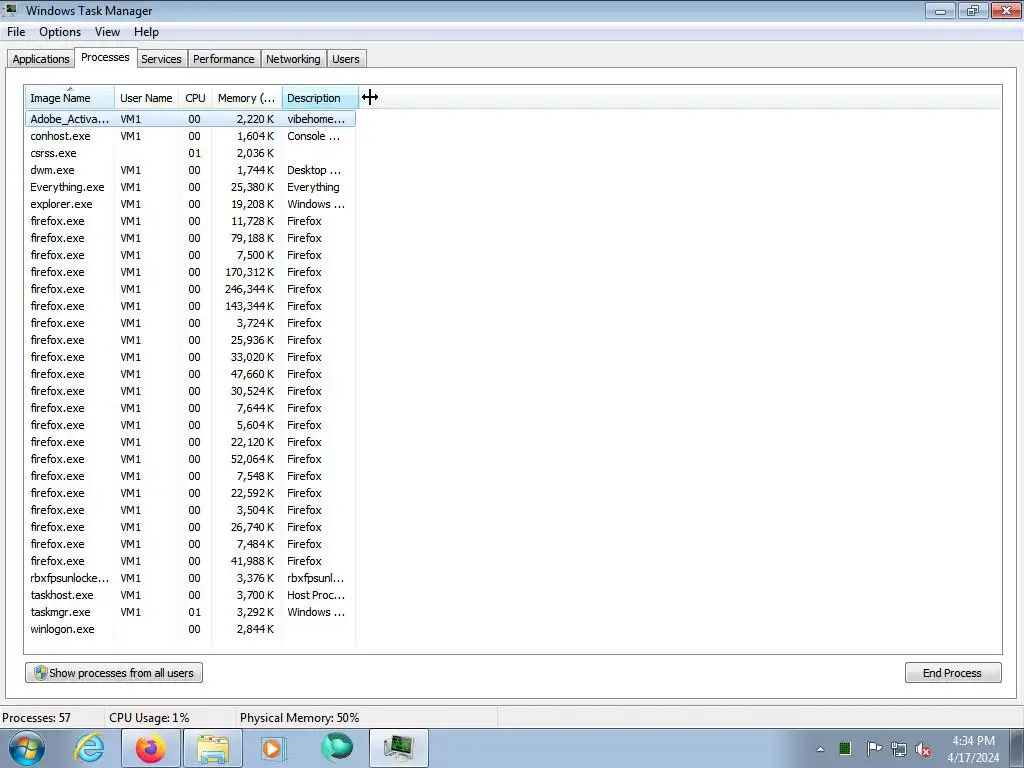
Task: Sort by CPU column header
Action: click(x=195, y=98)
